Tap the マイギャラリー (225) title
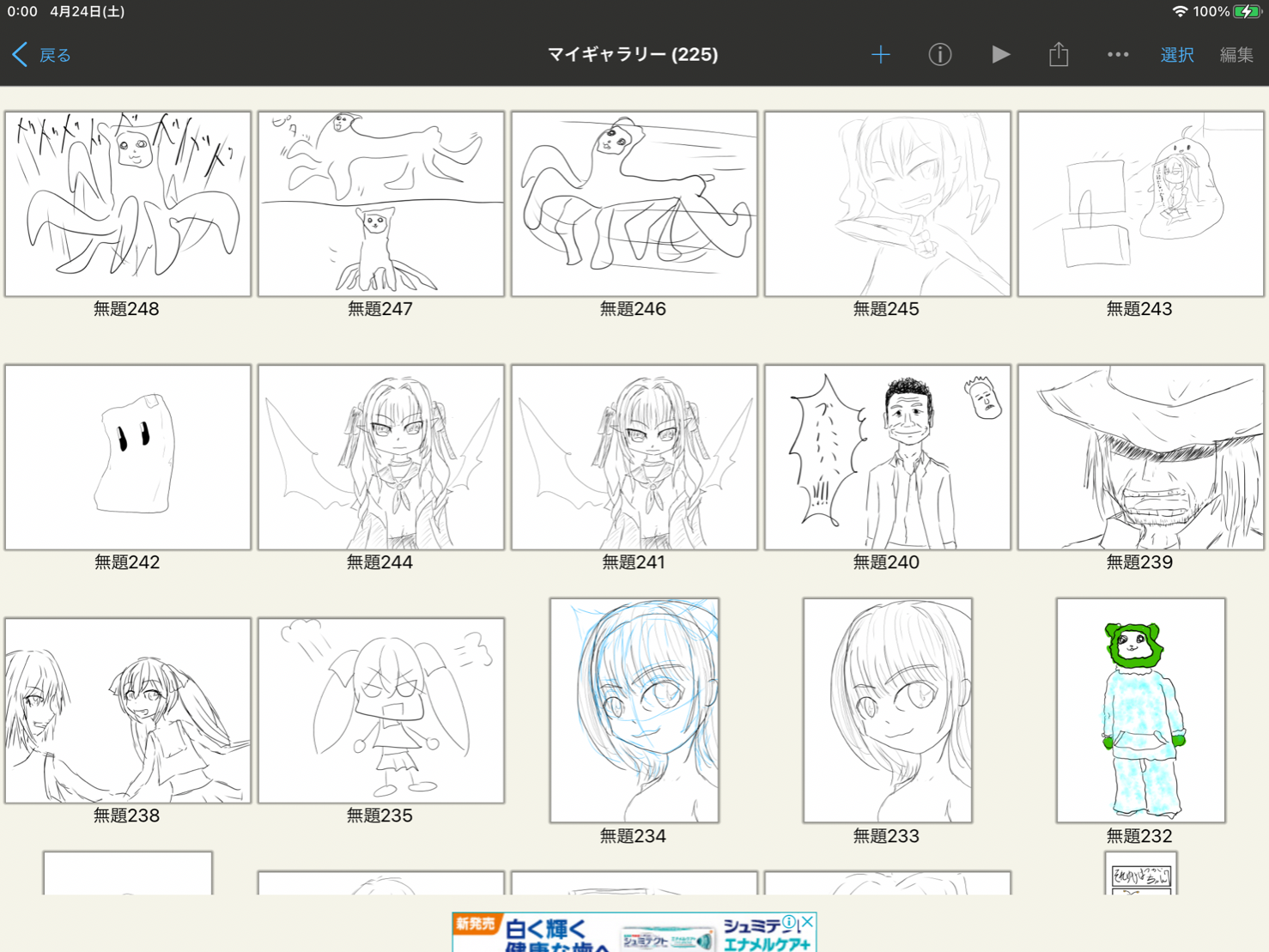This screenshot has height=952, width=1269. pyautogui.click(x=634, y=54)
